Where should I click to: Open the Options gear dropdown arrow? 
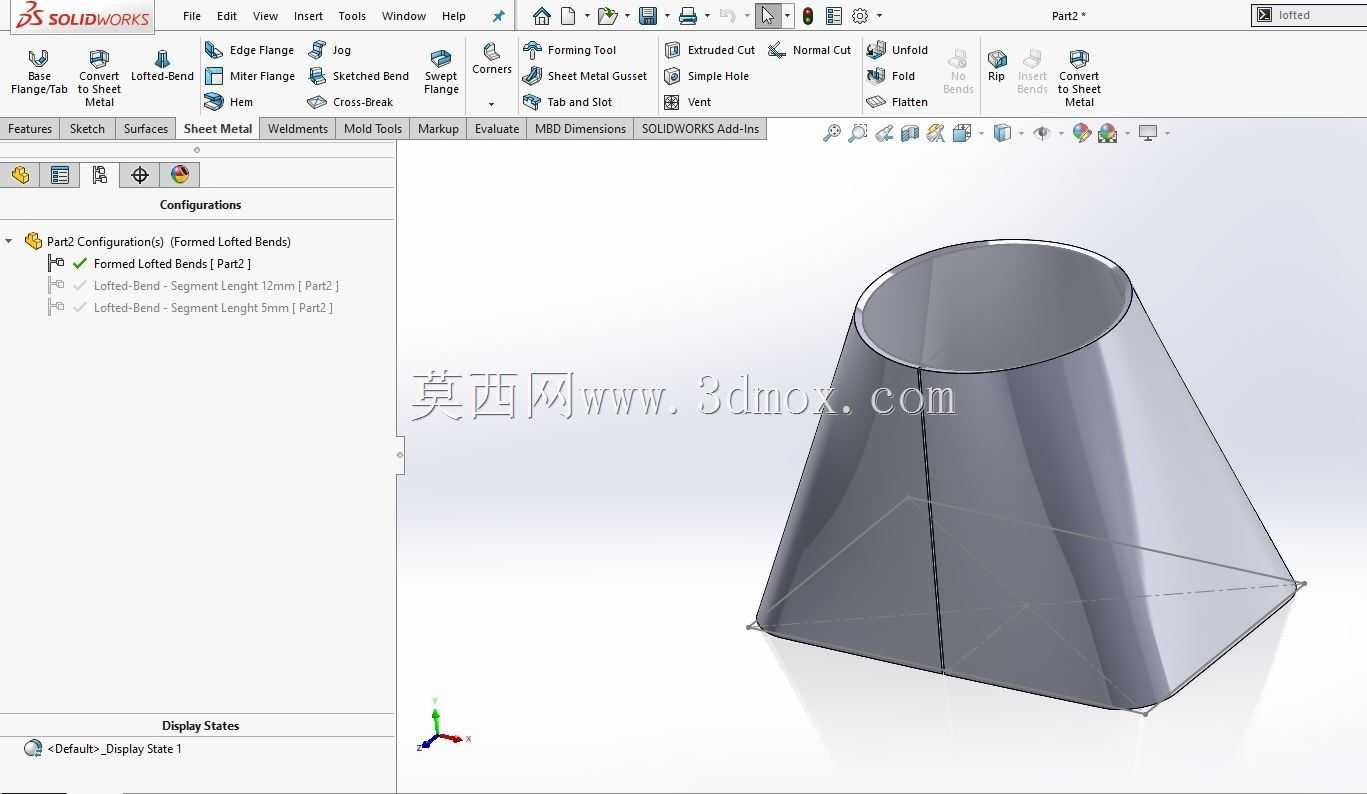click(x=879, y=16)
